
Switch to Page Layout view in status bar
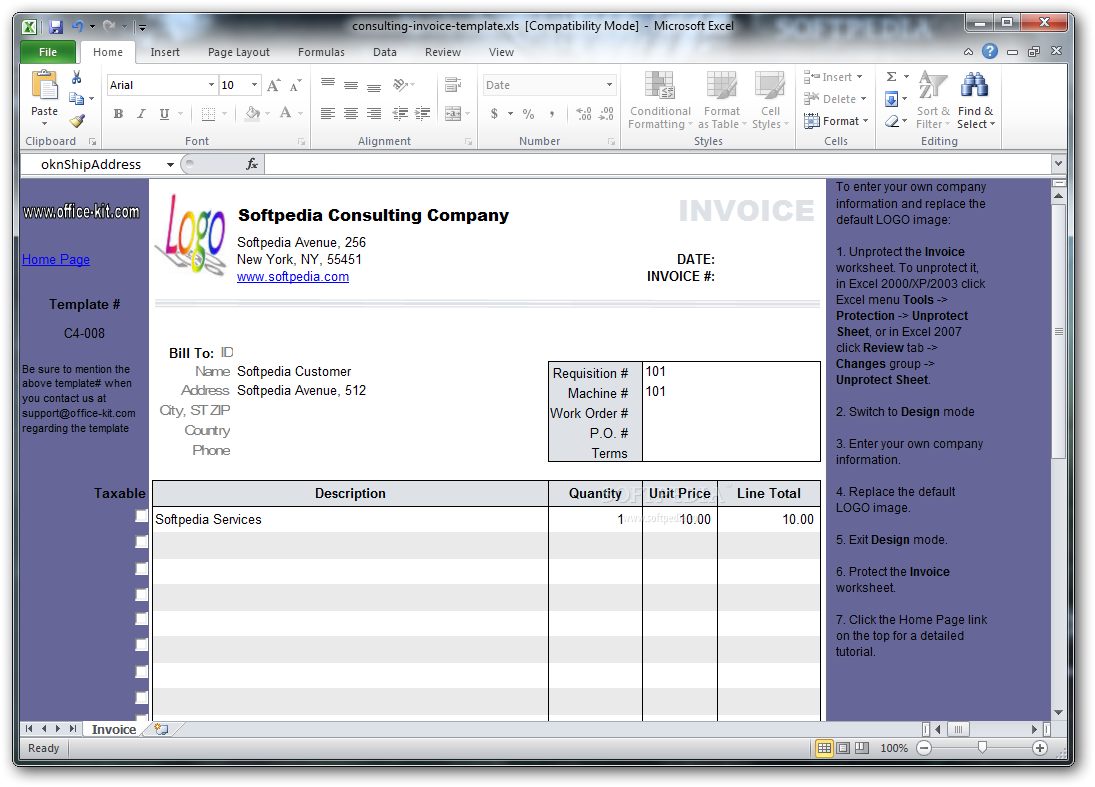pyautogui.click(x=844, y=748)
